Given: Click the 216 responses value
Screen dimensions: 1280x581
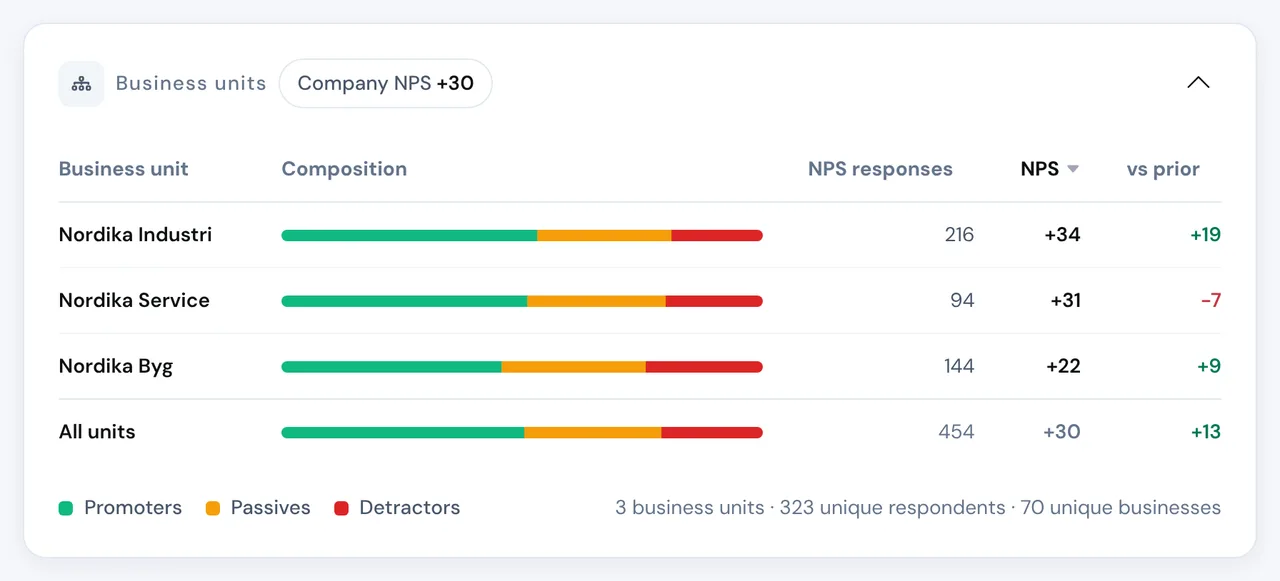Looking at the screenshot, I should [x=959, y=235].
